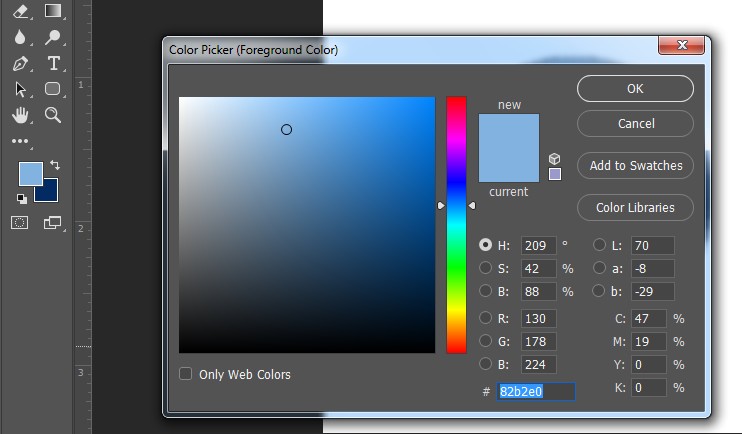Select the Path Selection arrow tool
742x434 pixels.
point(20,89)
